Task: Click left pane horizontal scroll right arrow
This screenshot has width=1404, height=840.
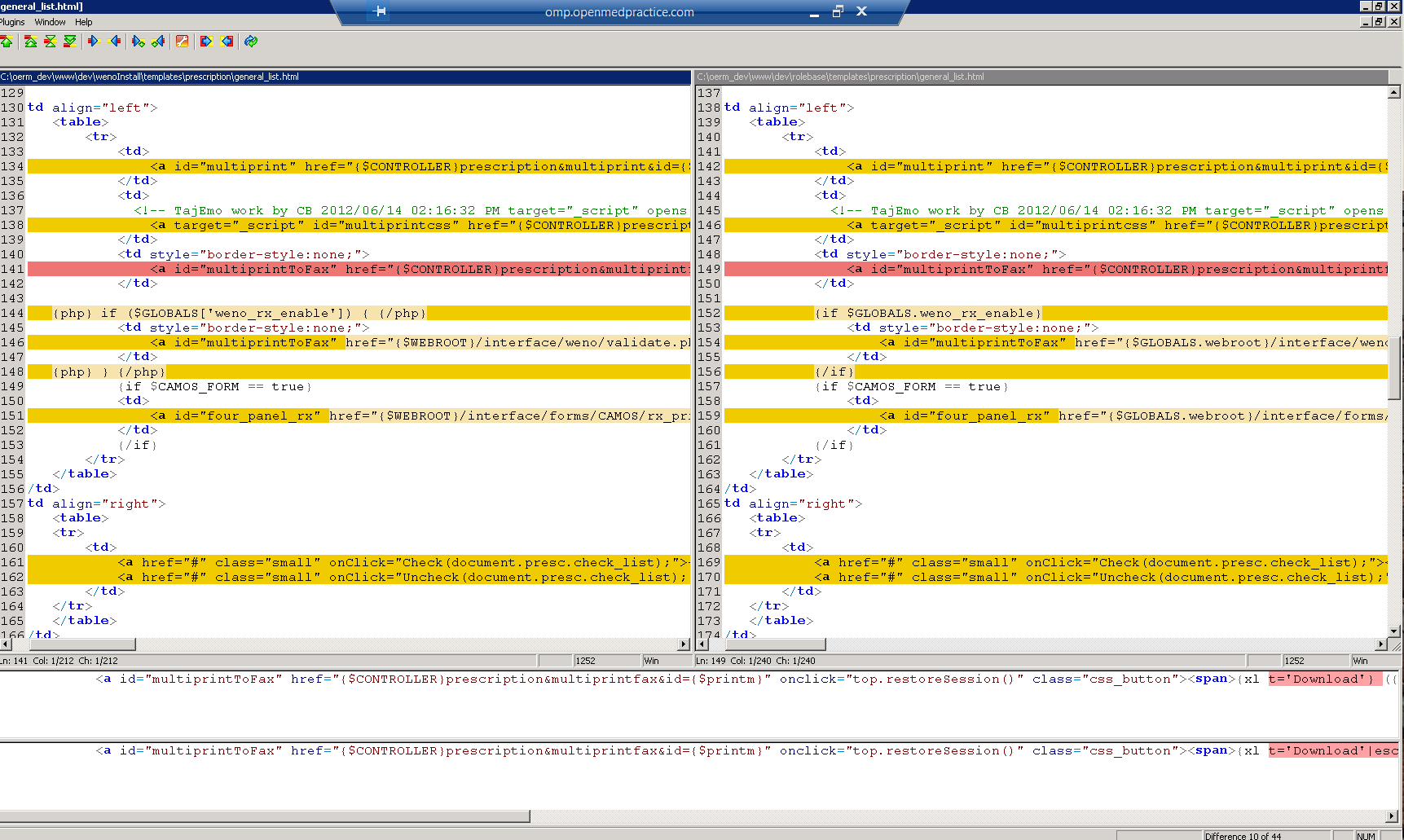Action: 684,644
